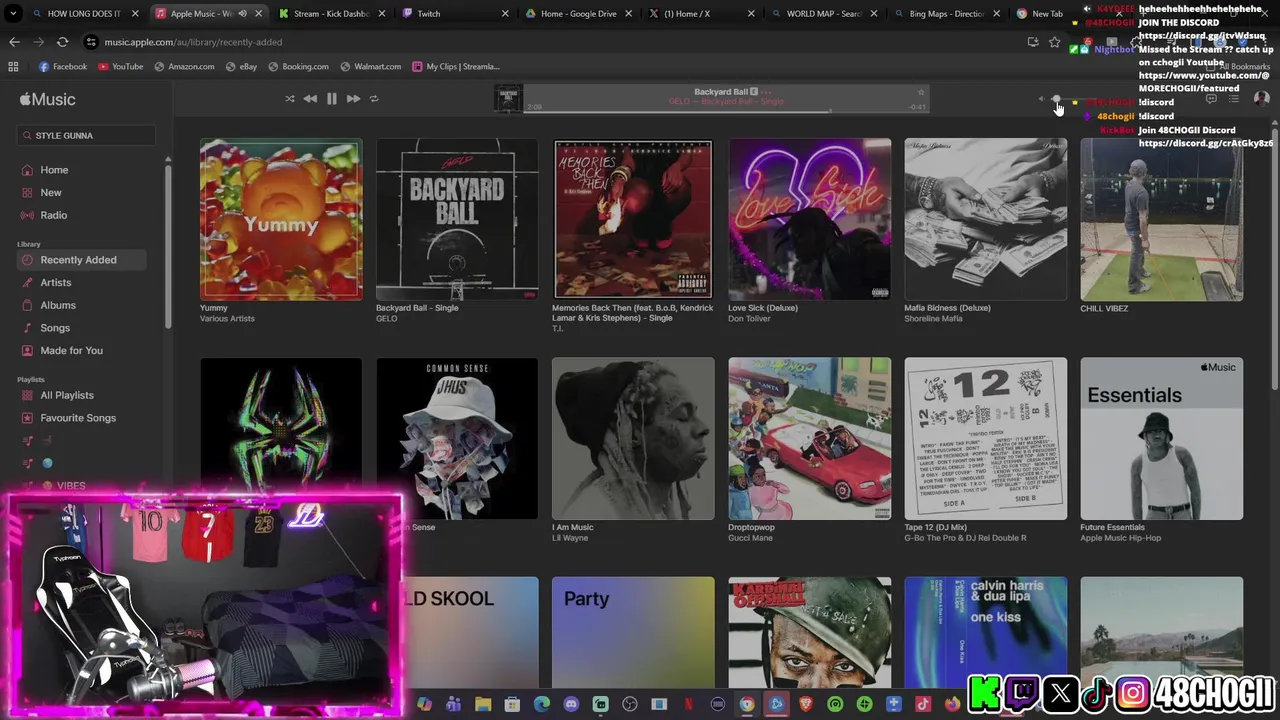Open the Future Essentials playlist cover
The width and height of the screenshot is (1280, 720).
[1161, 439]
